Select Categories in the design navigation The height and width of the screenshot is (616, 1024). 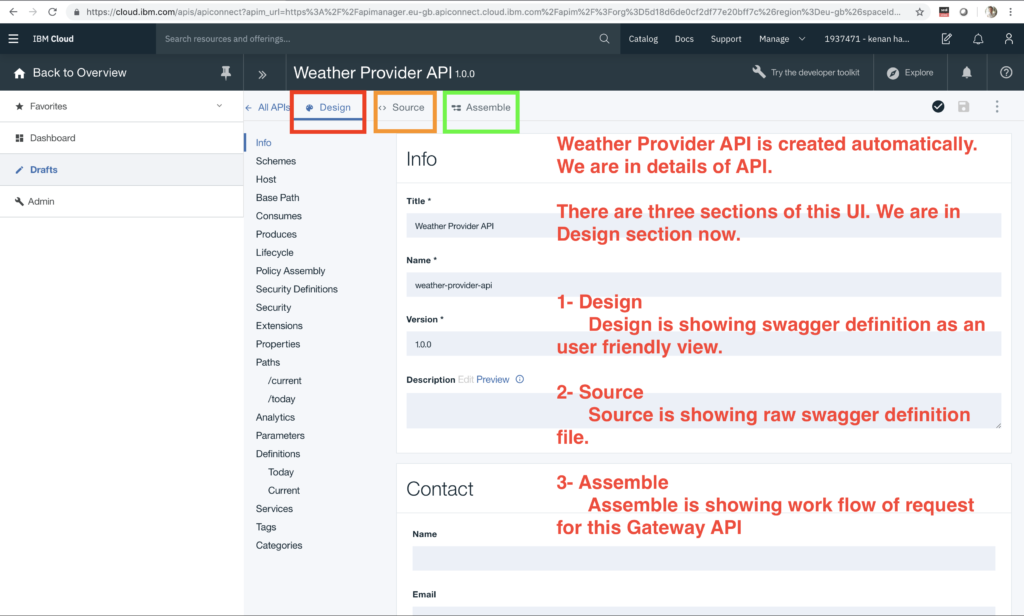pyautogui.click(x=279, y=545)
